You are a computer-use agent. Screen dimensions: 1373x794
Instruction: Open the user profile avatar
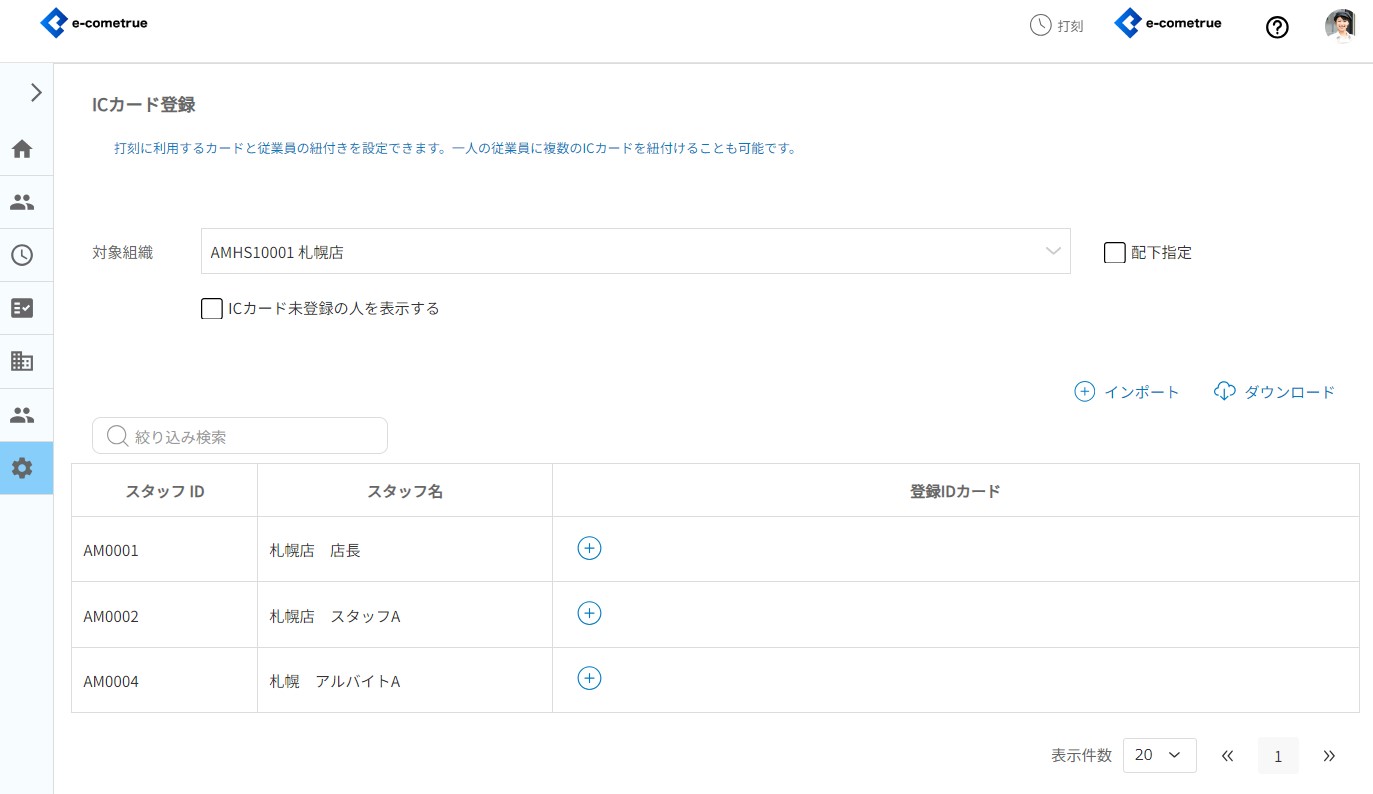coord(1340,26)
